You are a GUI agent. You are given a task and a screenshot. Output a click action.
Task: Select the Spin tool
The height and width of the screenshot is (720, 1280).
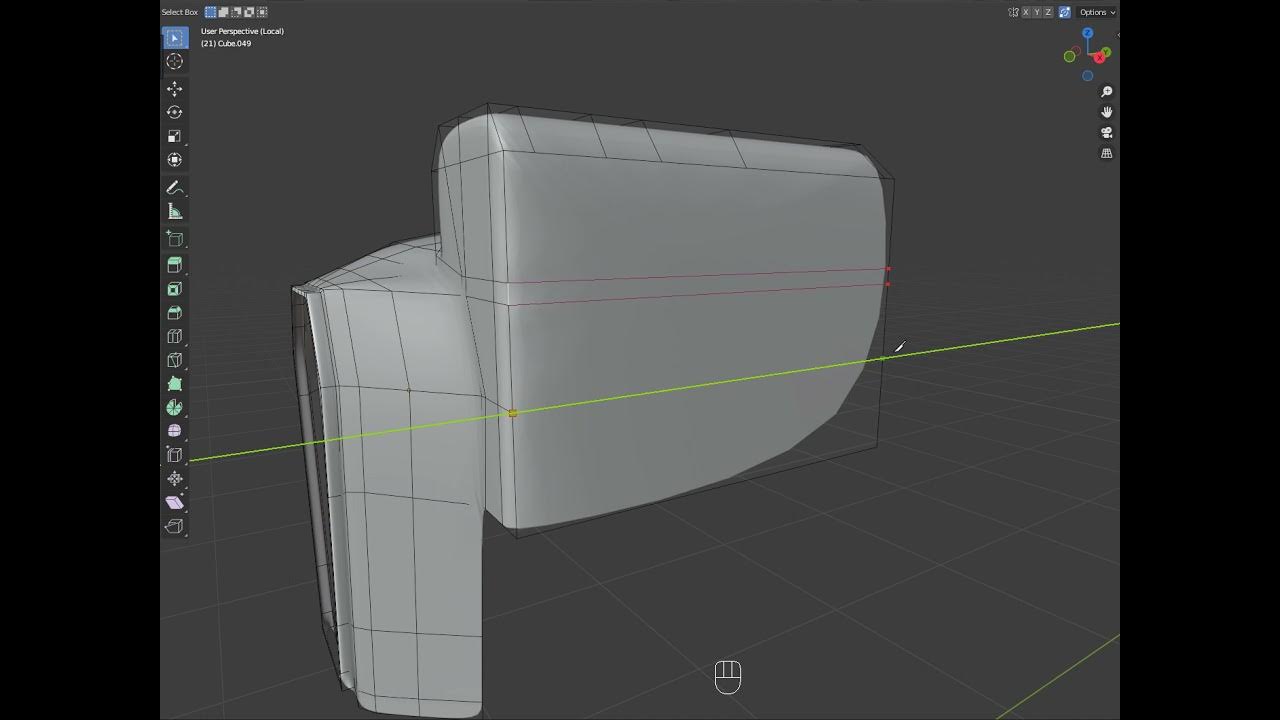click(175, 408)
